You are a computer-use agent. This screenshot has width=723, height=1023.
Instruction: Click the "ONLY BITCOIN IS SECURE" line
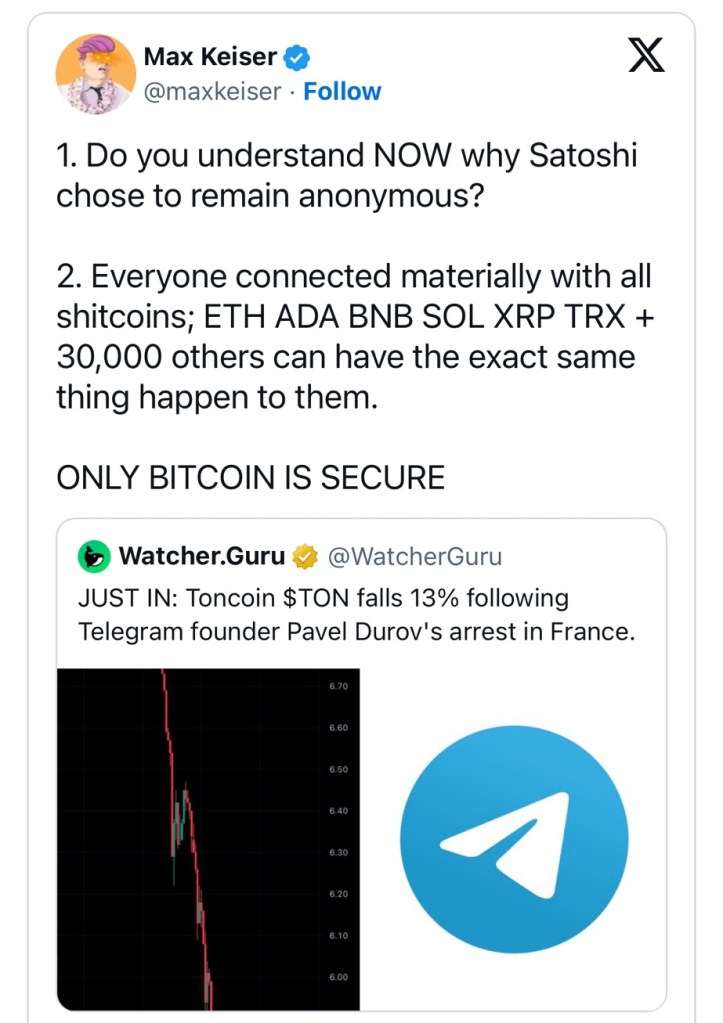pyautogui.click(x=250, y=477)
